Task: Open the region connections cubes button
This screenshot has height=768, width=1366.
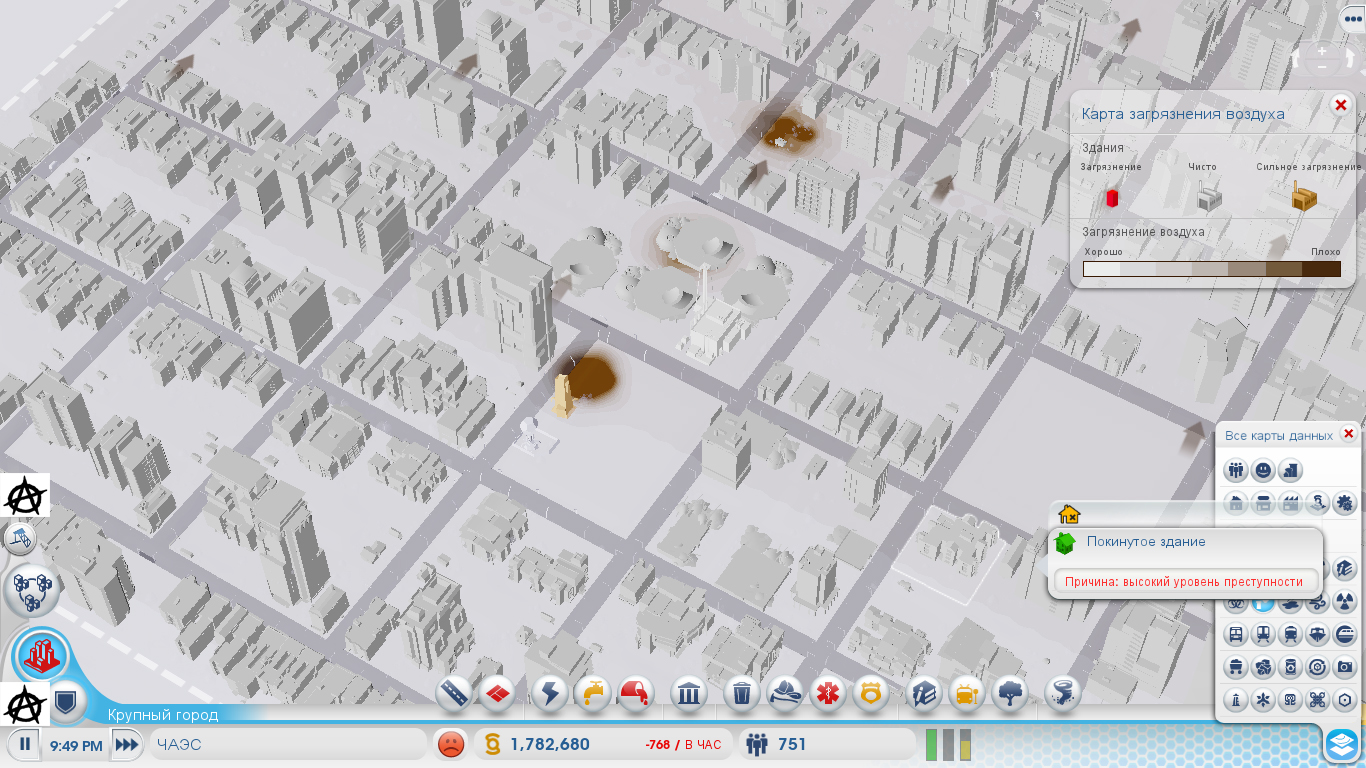Action: pyautogui.click(x=32, y=590)
